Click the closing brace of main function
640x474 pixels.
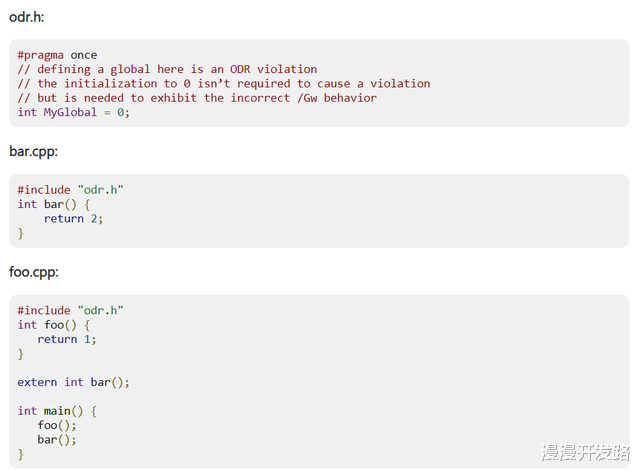[21, 454]
